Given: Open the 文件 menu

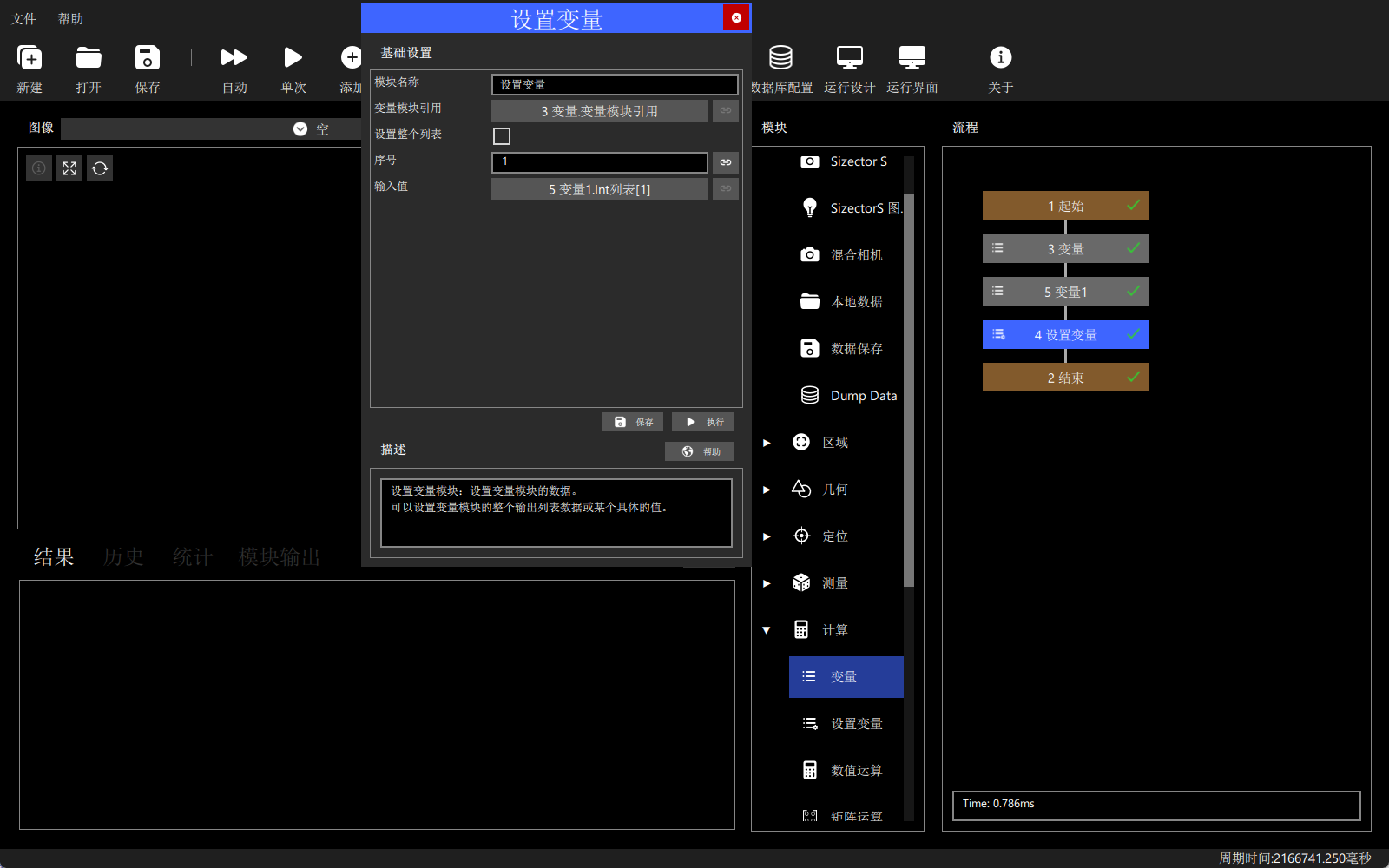Looking at the screenshot, I should [23, 18].
